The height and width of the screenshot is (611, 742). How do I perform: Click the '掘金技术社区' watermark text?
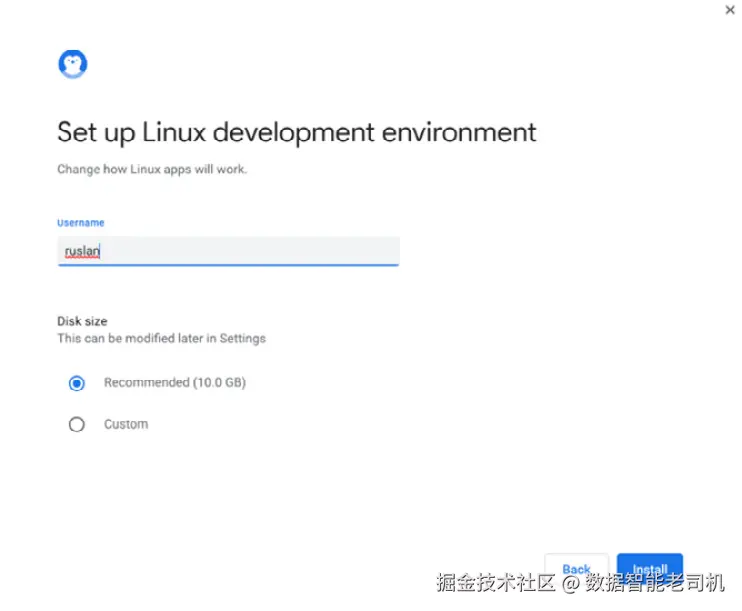[495, 582]
